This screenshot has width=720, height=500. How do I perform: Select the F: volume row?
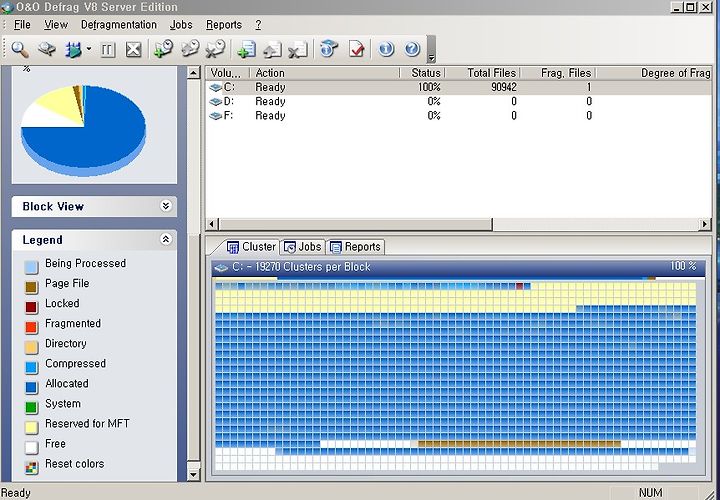(458, 116)
